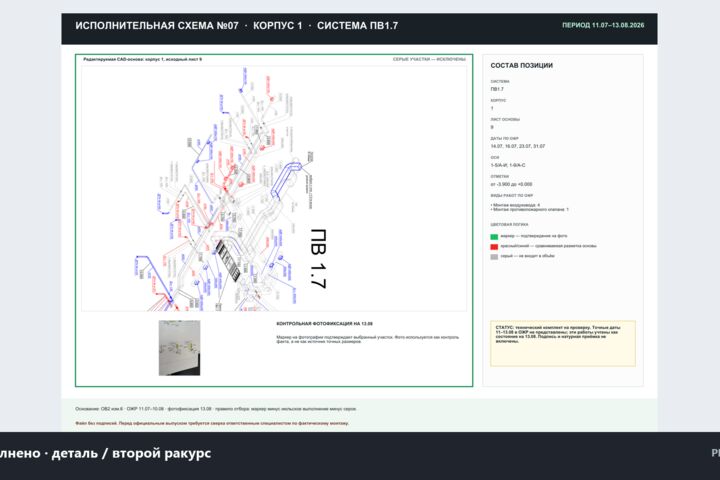The width and height of the screenshot is (720, 480).
Task: Click the Редактируемая CAD-основа caption
Action: (142, 59)
